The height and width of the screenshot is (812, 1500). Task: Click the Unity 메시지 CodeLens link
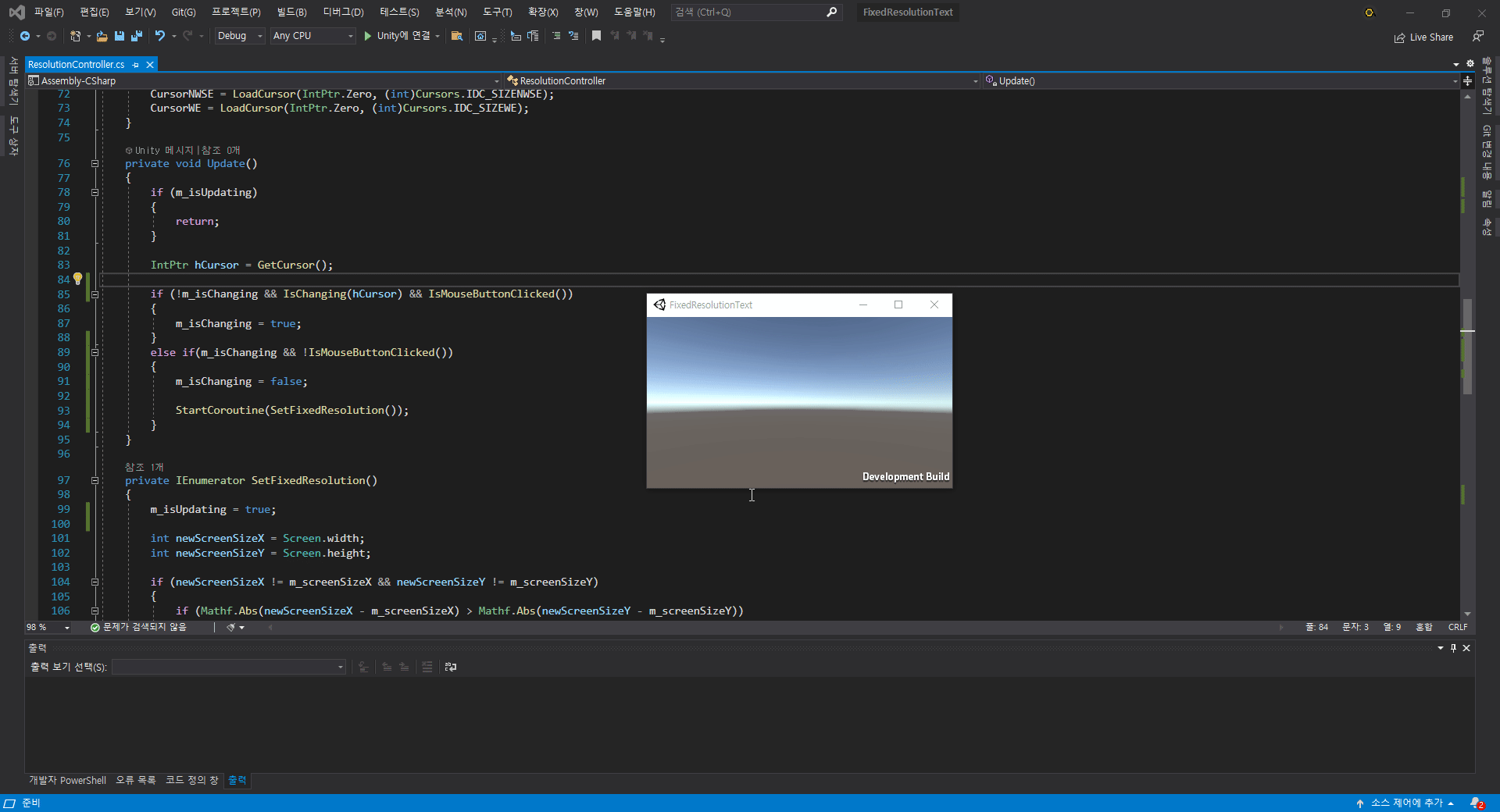165,150
